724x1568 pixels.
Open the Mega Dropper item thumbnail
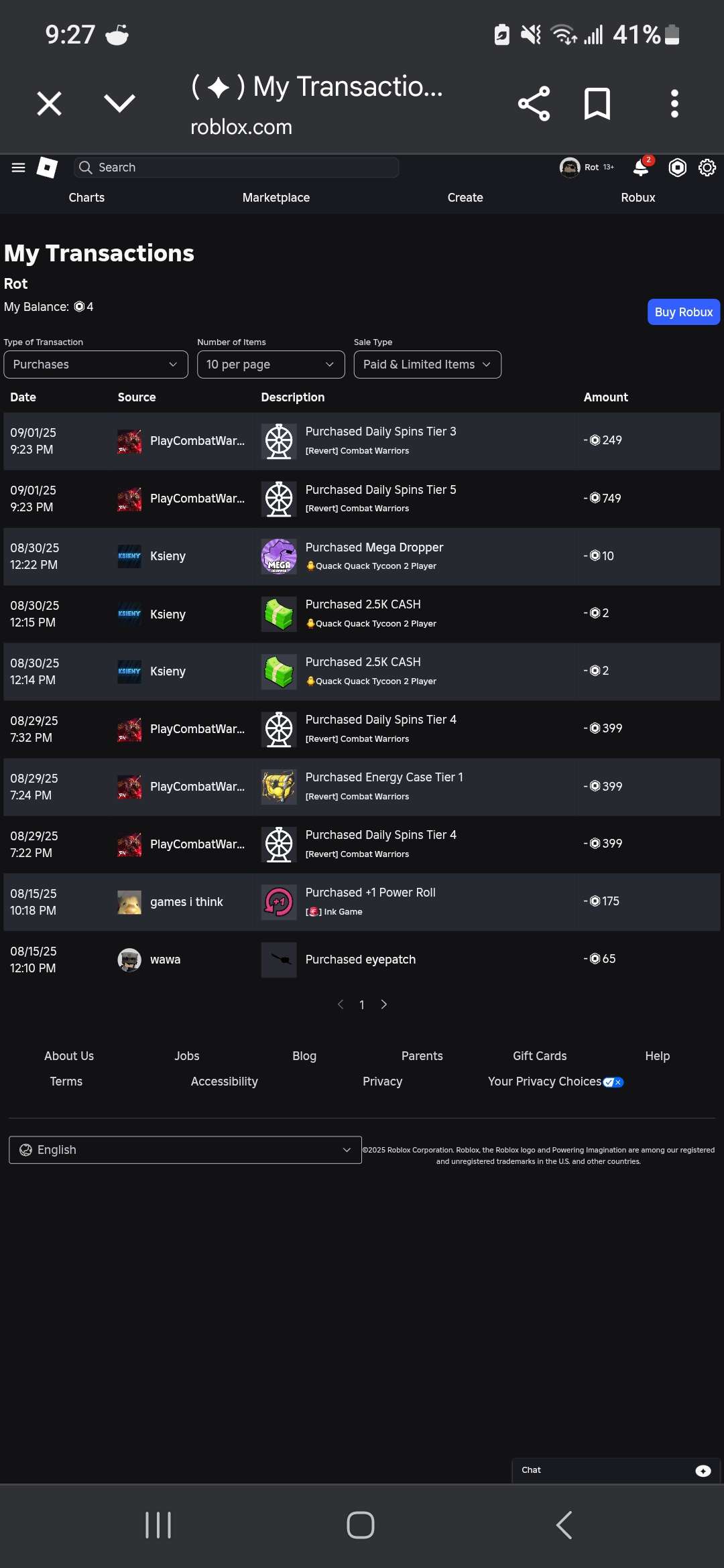[x=279, y=556]
